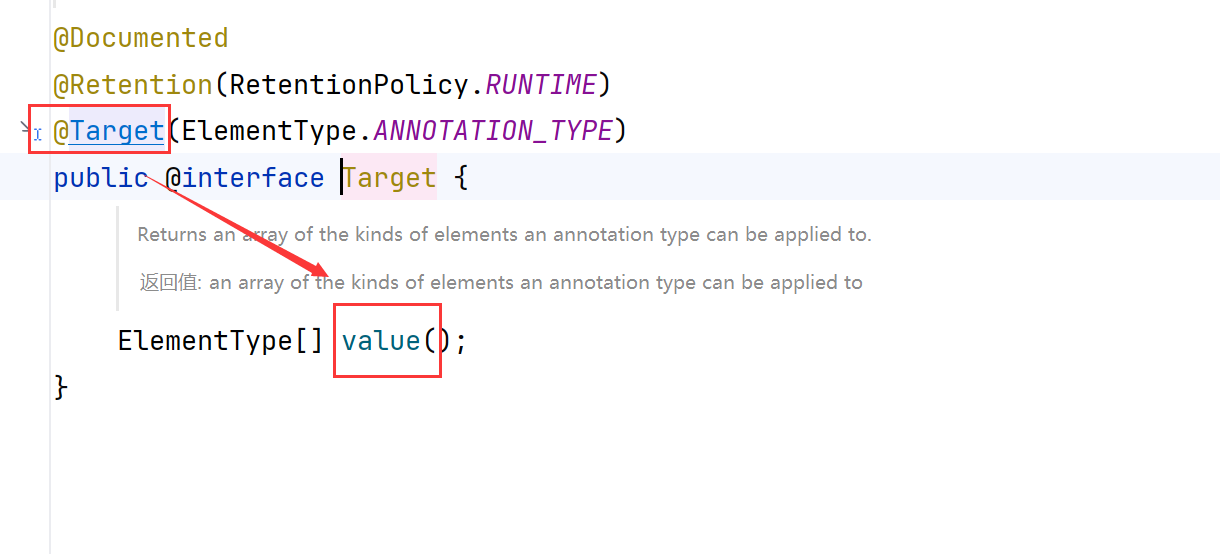
Task: Click ElementType[] return type declaration
Action: (219, 341)
